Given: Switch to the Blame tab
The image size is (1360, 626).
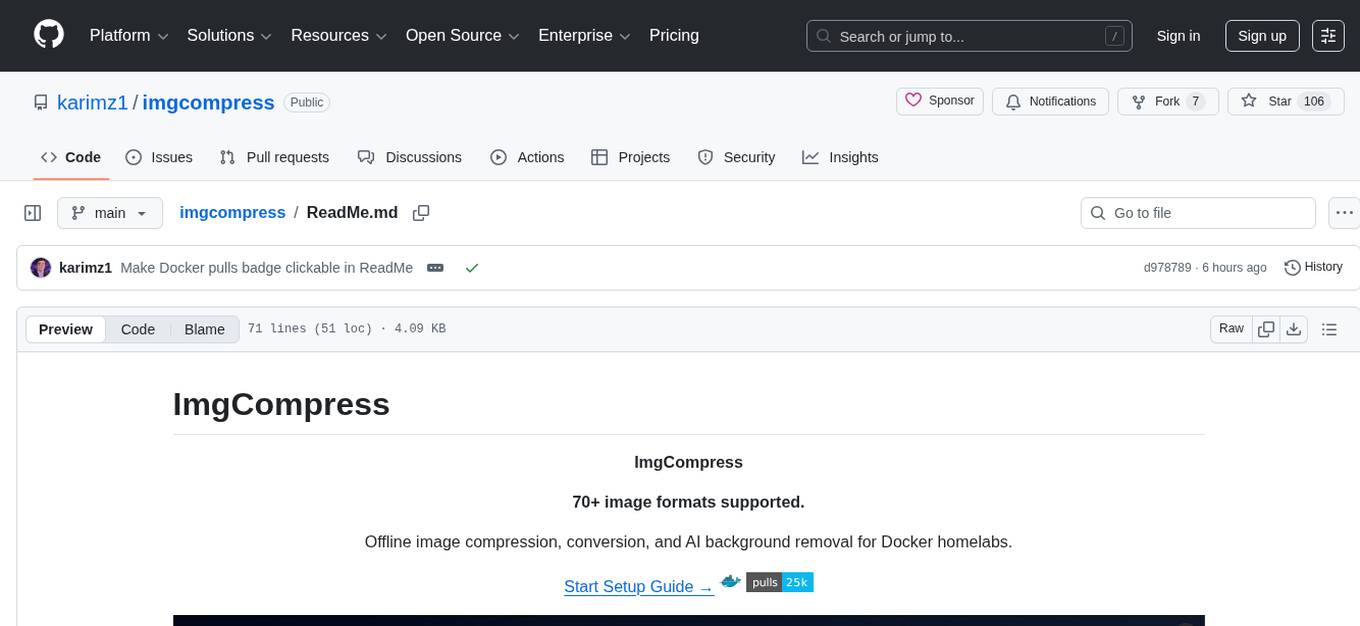Looking at the screenshot, I should 204,329.
